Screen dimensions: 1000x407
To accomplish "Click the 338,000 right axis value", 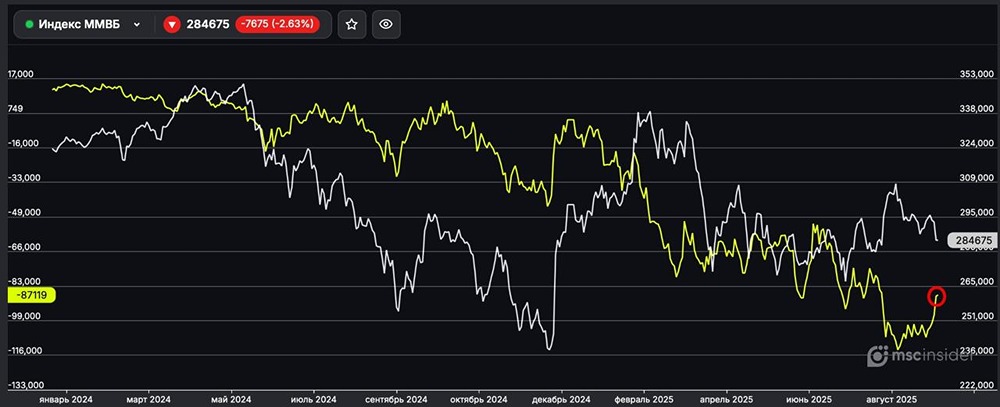I will [976, 109].
